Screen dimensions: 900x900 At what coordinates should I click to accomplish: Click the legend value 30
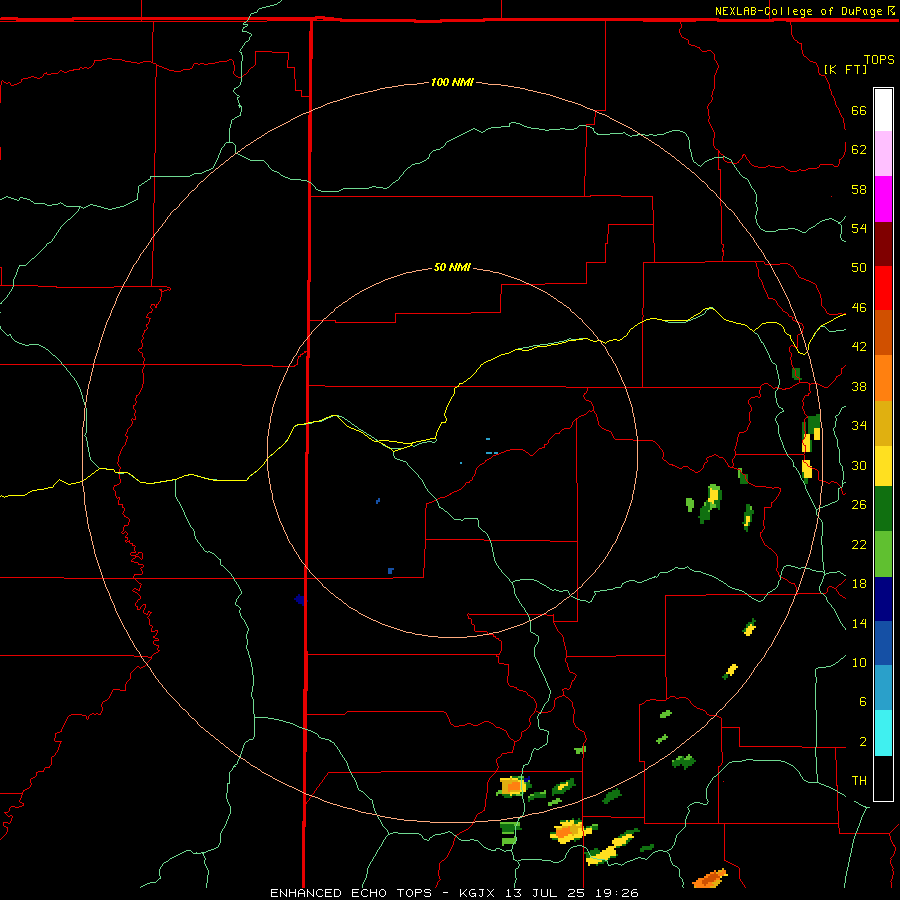pyautogui.click(x=859, y=465)
